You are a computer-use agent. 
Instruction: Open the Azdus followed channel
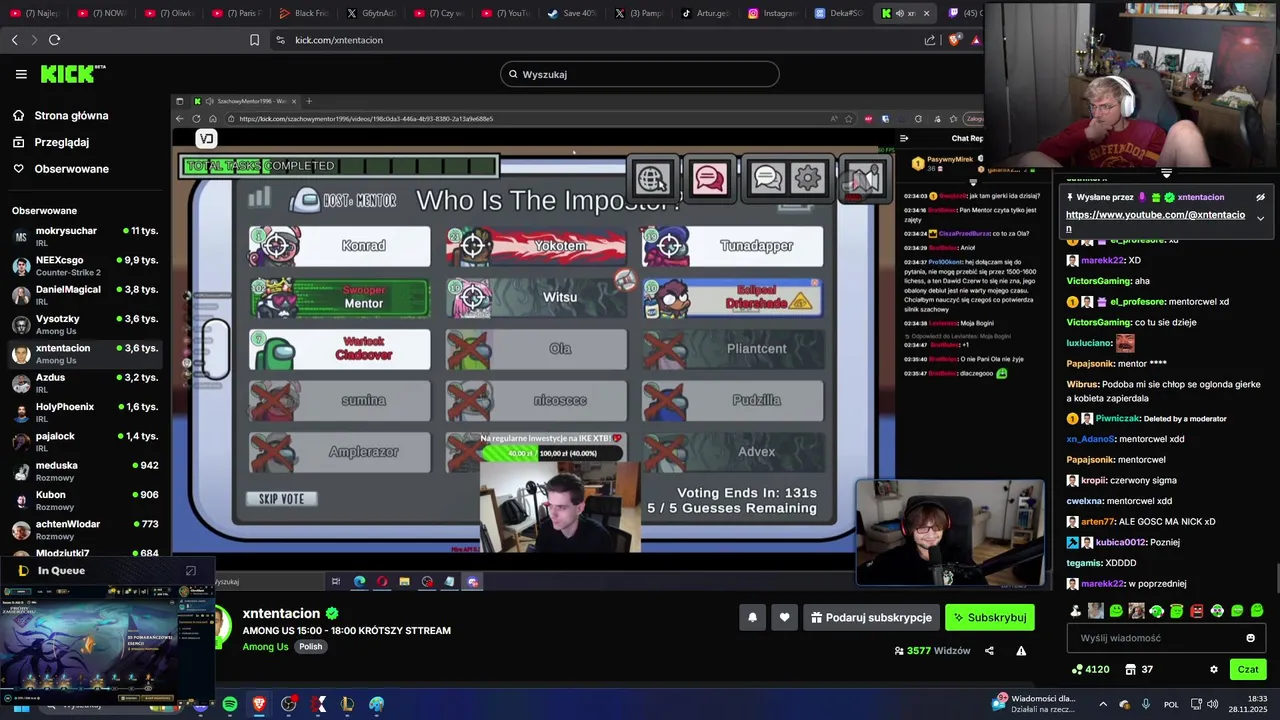pyautogui.click(x=84, y=383)
